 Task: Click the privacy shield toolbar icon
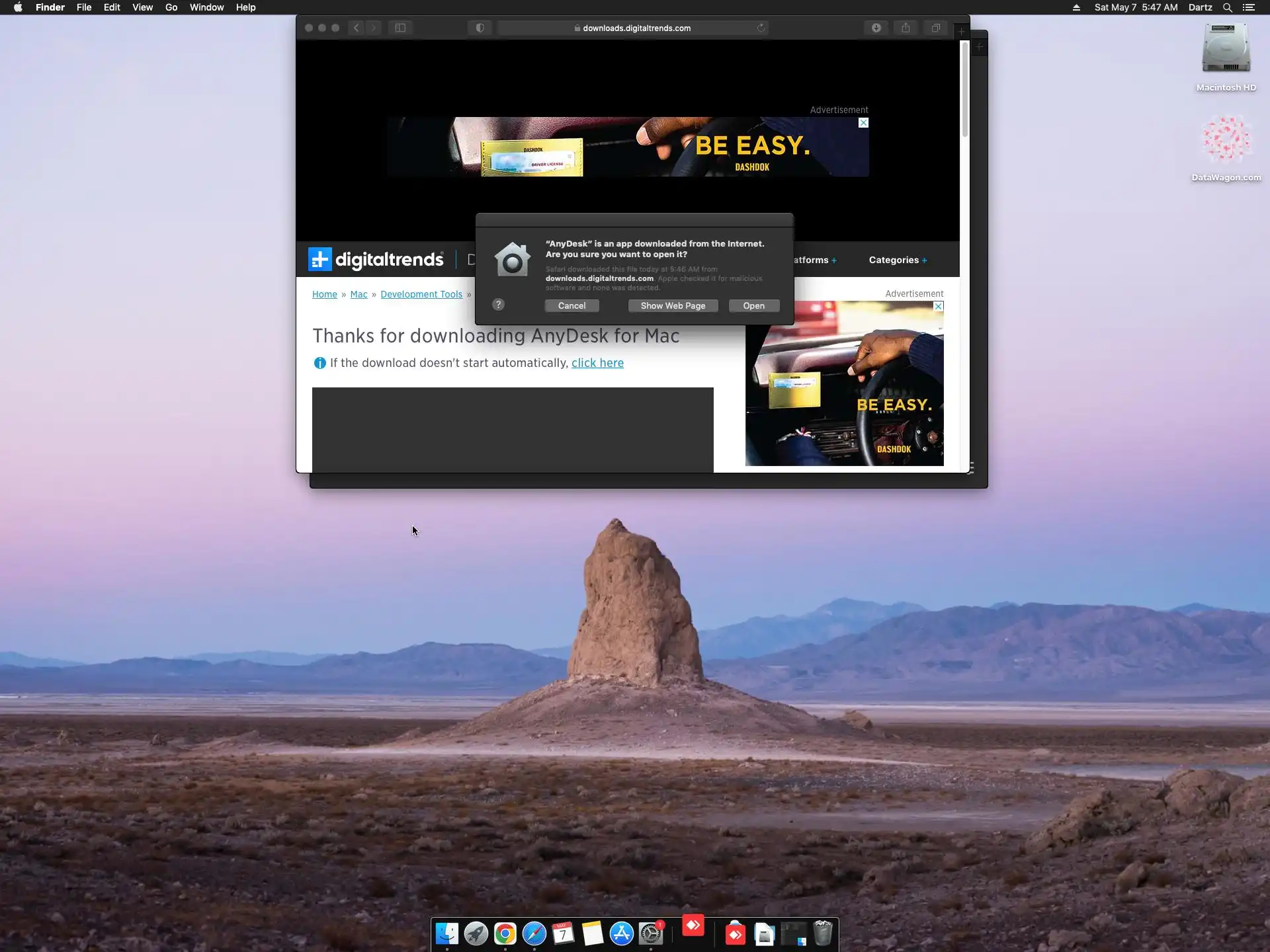[x=480, y=28]
